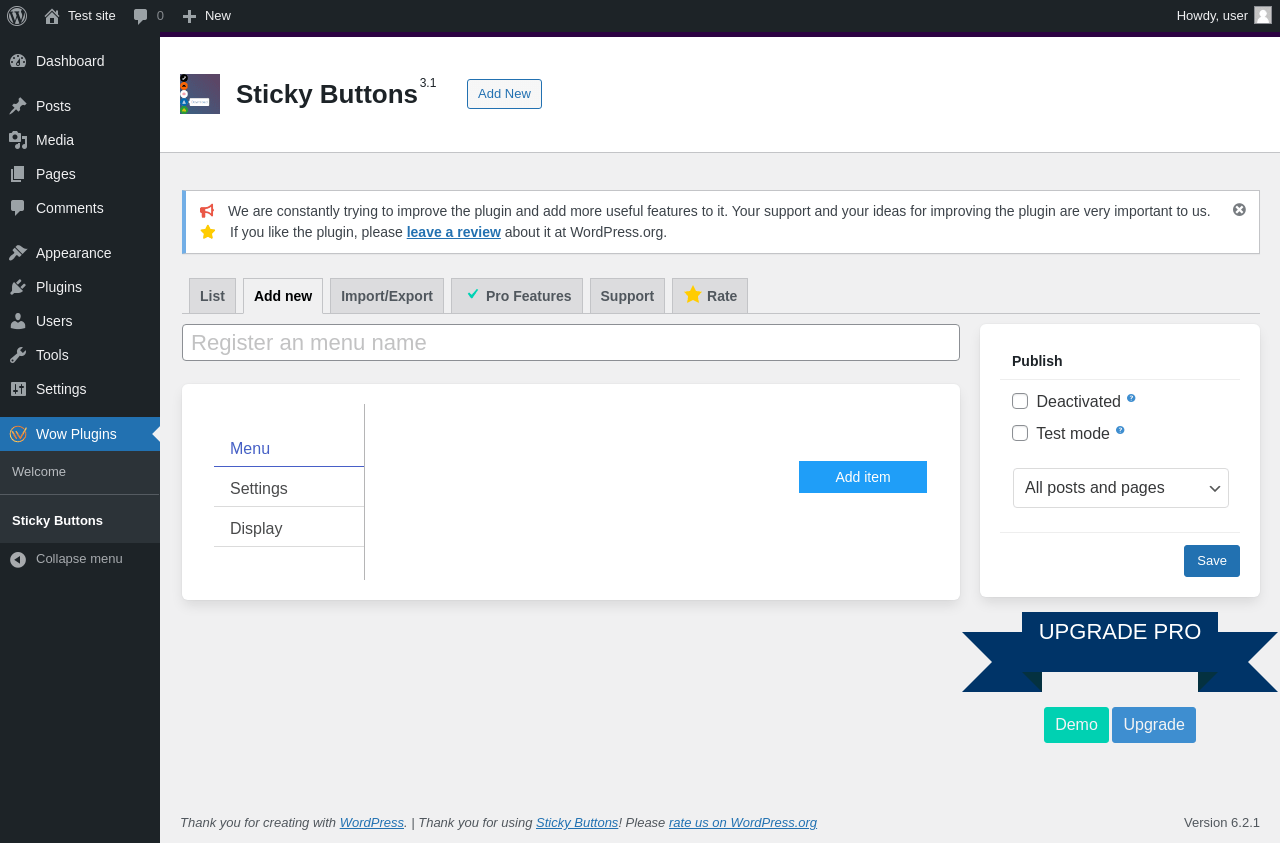The width and height of the screenshot is (1280, 843).
Task: Expand the All posts and pages dropdown
Action: [1121, 488]
